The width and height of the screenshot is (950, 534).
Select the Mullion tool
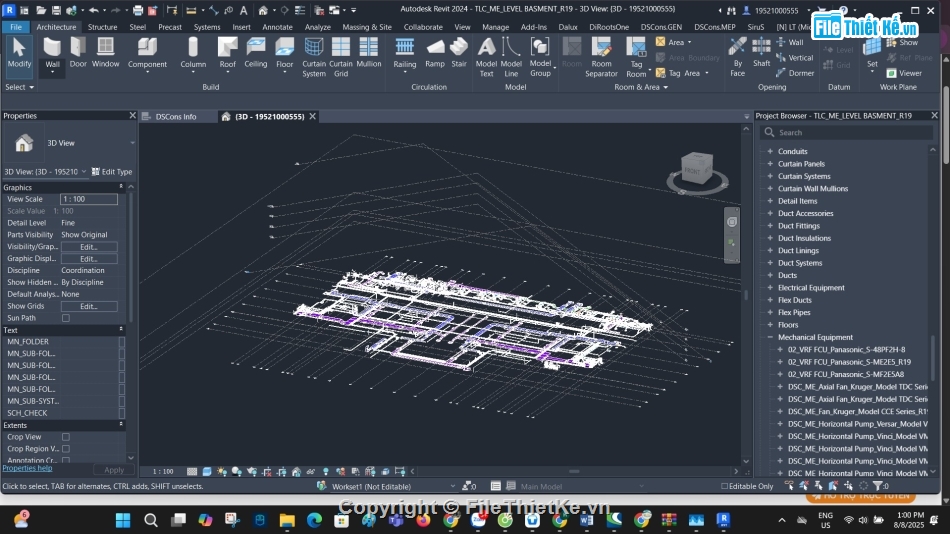coord(368,53)
